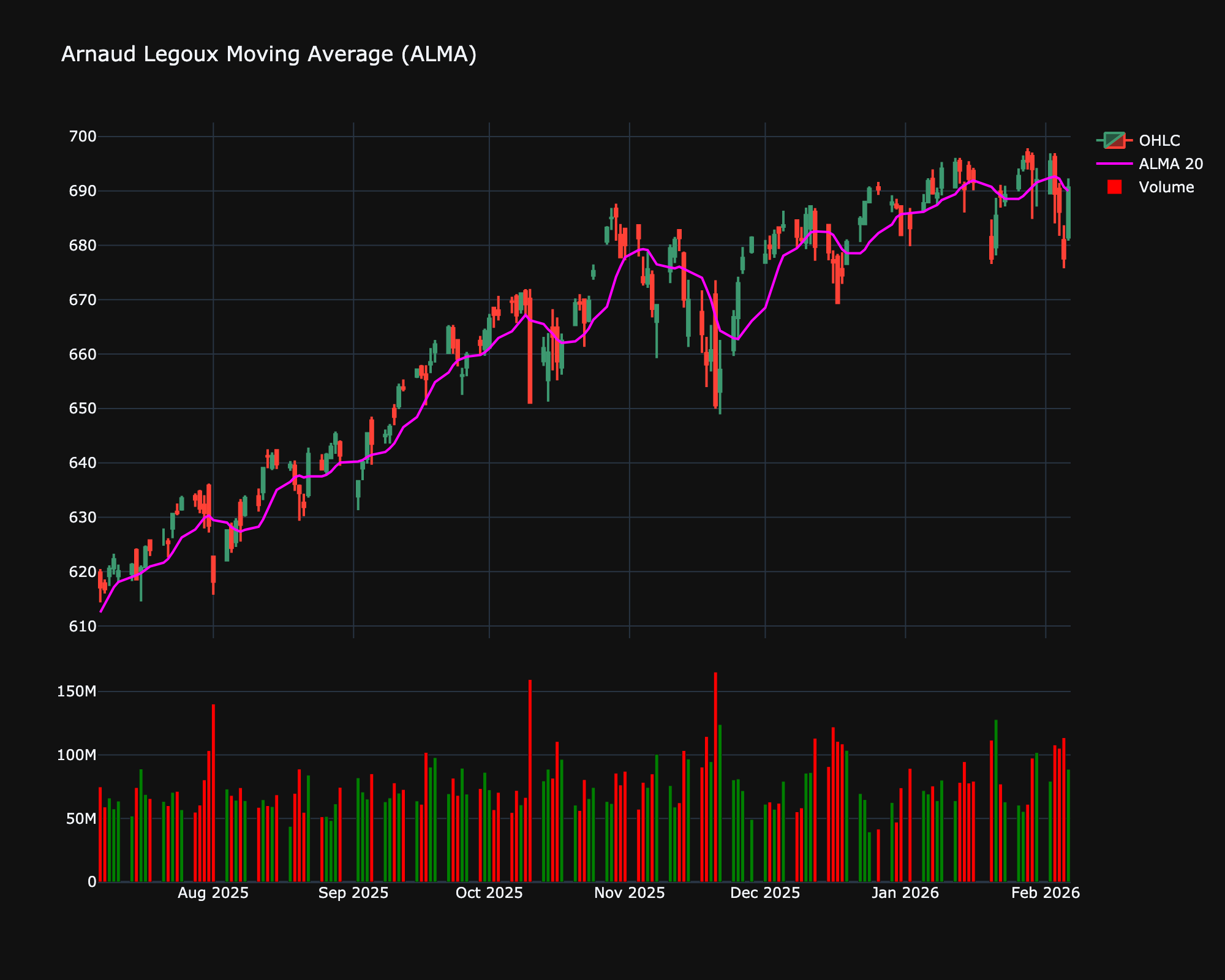
Task: Click the Nov 2025 x-axis label
Action: (629, 892)
